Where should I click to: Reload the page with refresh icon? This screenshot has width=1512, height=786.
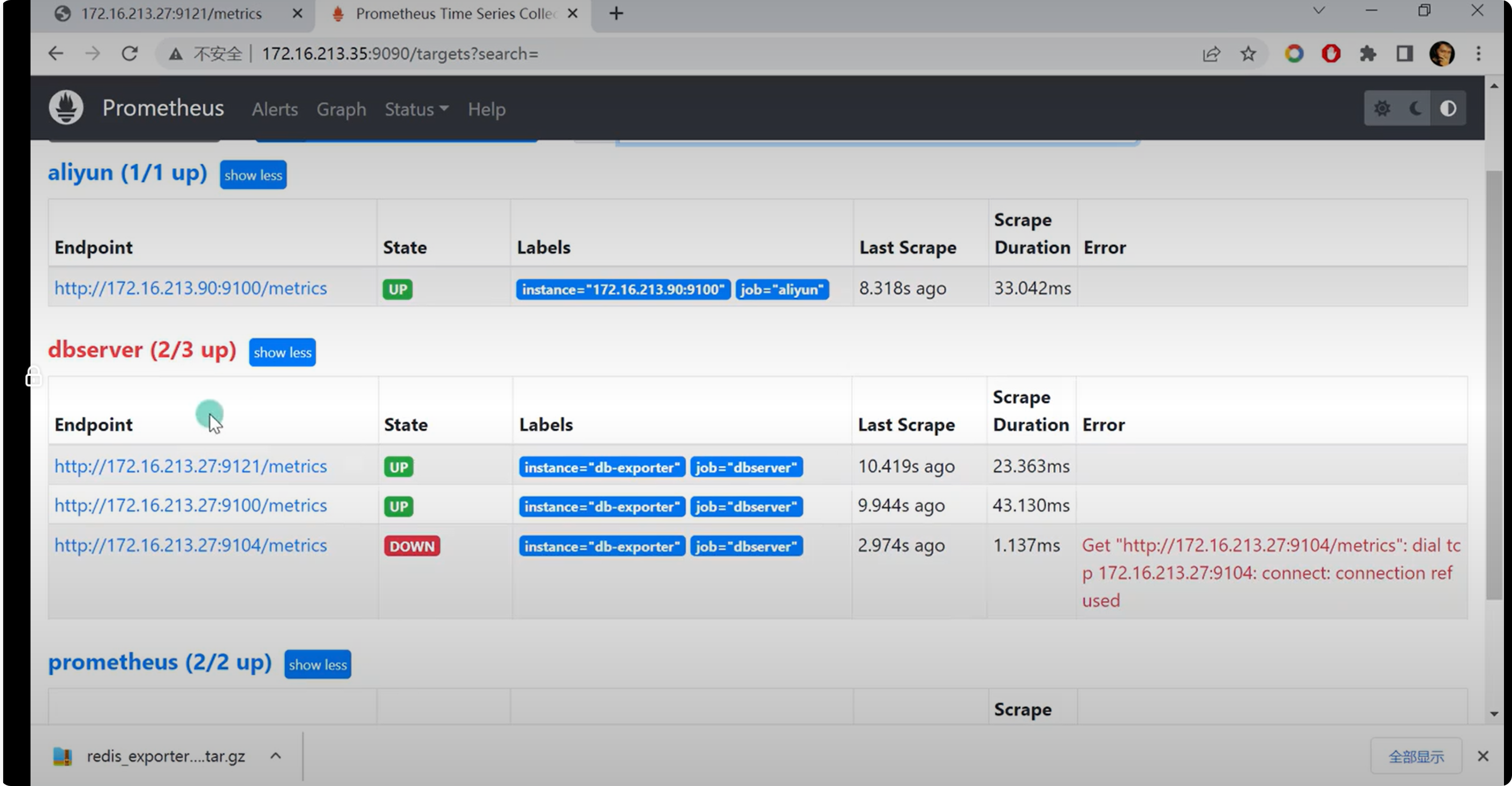pos(130,54)
